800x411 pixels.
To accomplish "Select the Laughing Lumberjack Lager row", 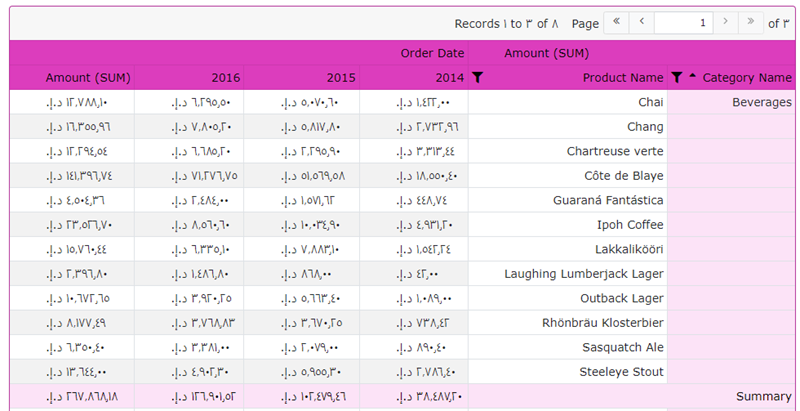I will coord(583,274).
